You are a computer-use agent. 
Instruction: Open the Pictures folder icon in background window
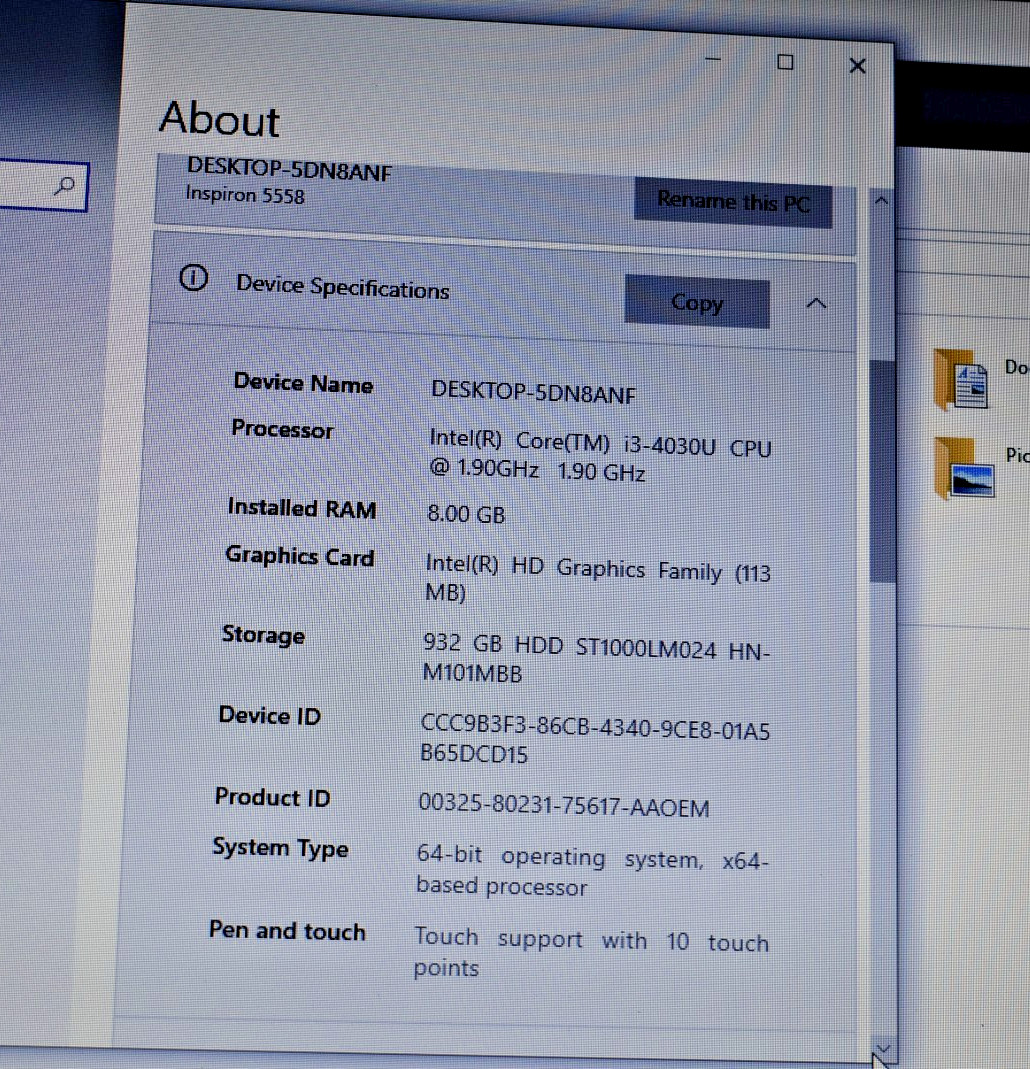point(964,469)
